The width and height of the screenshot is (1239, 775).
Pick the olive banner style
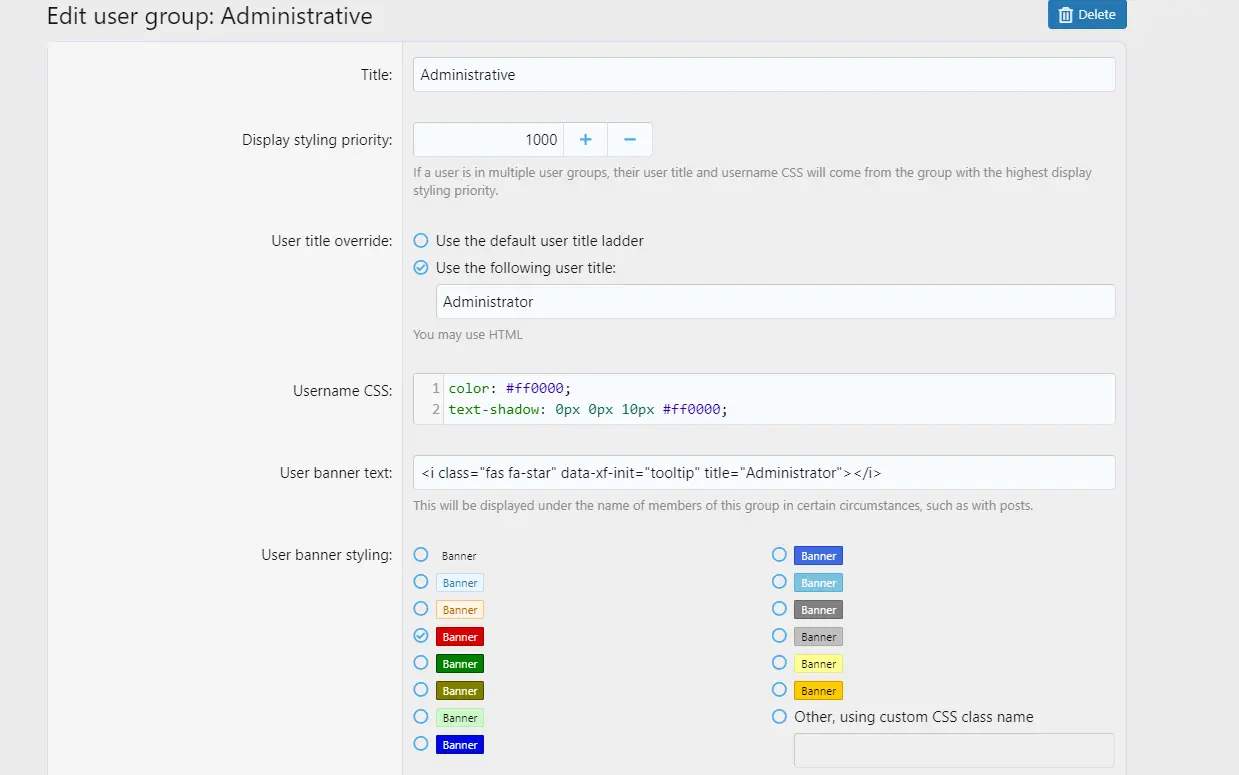(x=421, y=690)
